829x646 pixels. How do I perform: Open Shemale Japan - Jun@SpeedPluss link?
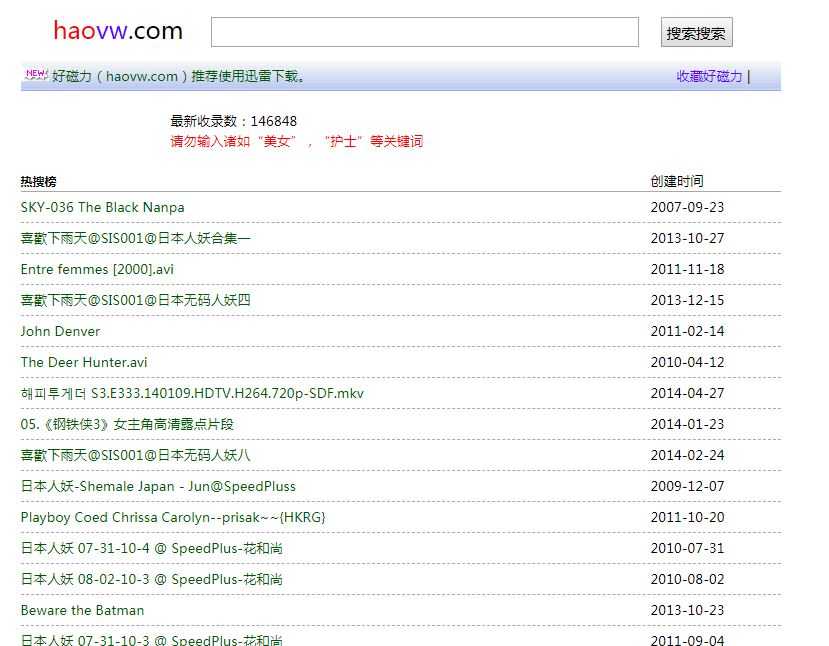[x=158, y=486]
